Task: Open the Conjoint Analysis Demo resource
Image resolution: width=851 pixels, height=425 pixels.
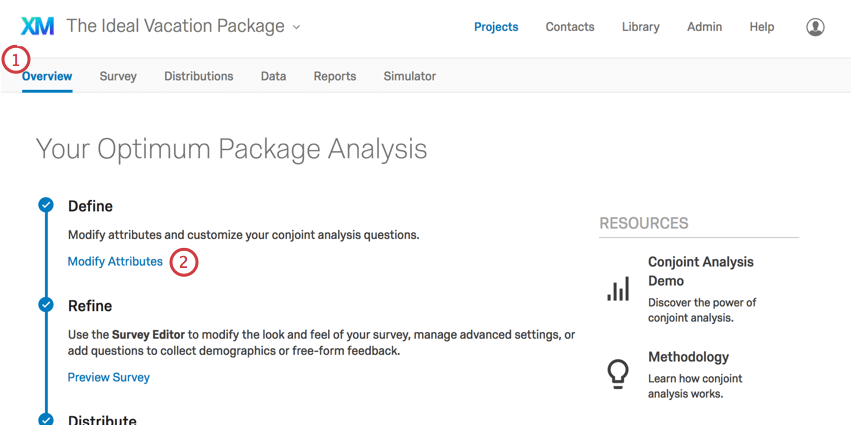Action: (x=700, y=271)
